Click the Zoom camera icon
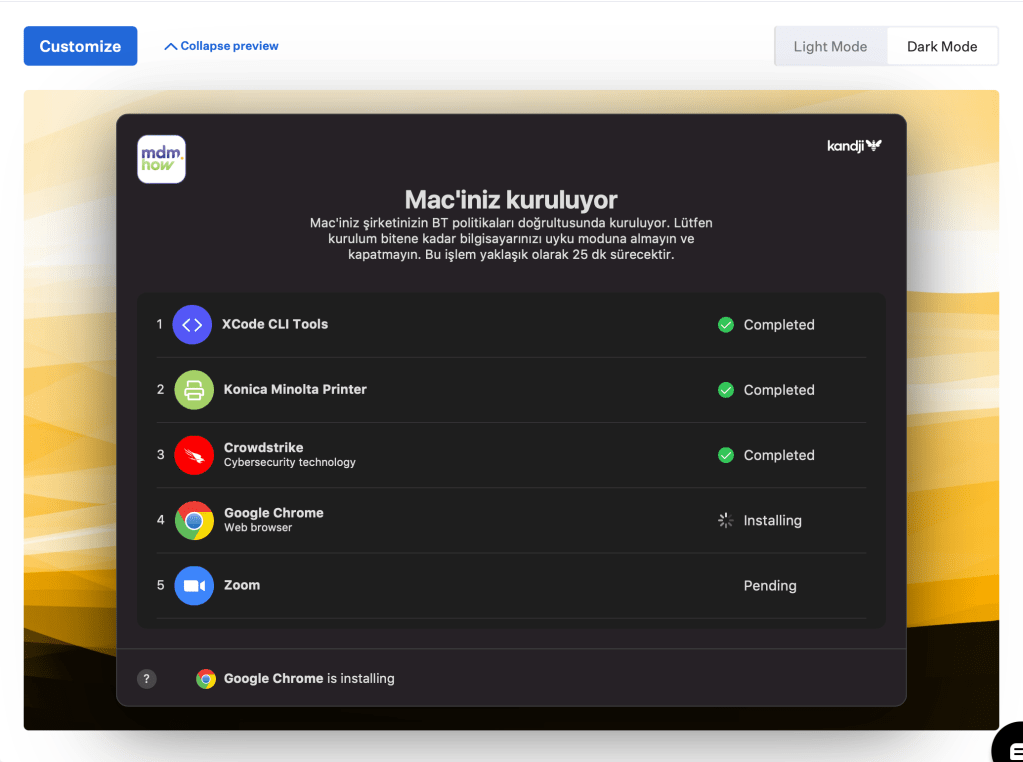Screen dimensions: 1023x762 [x=194, y=585]
